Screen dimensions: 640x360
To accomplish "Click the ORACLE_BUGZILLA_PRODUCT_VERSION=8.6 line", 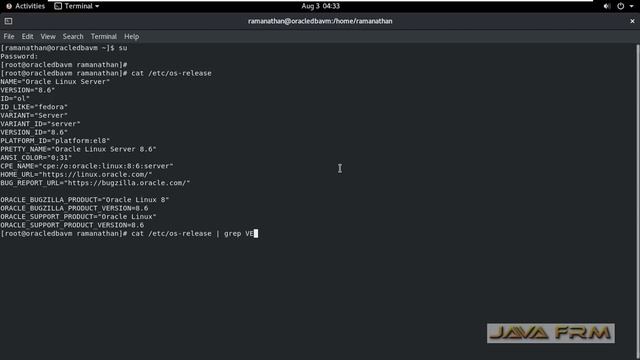I will (74, 208).
